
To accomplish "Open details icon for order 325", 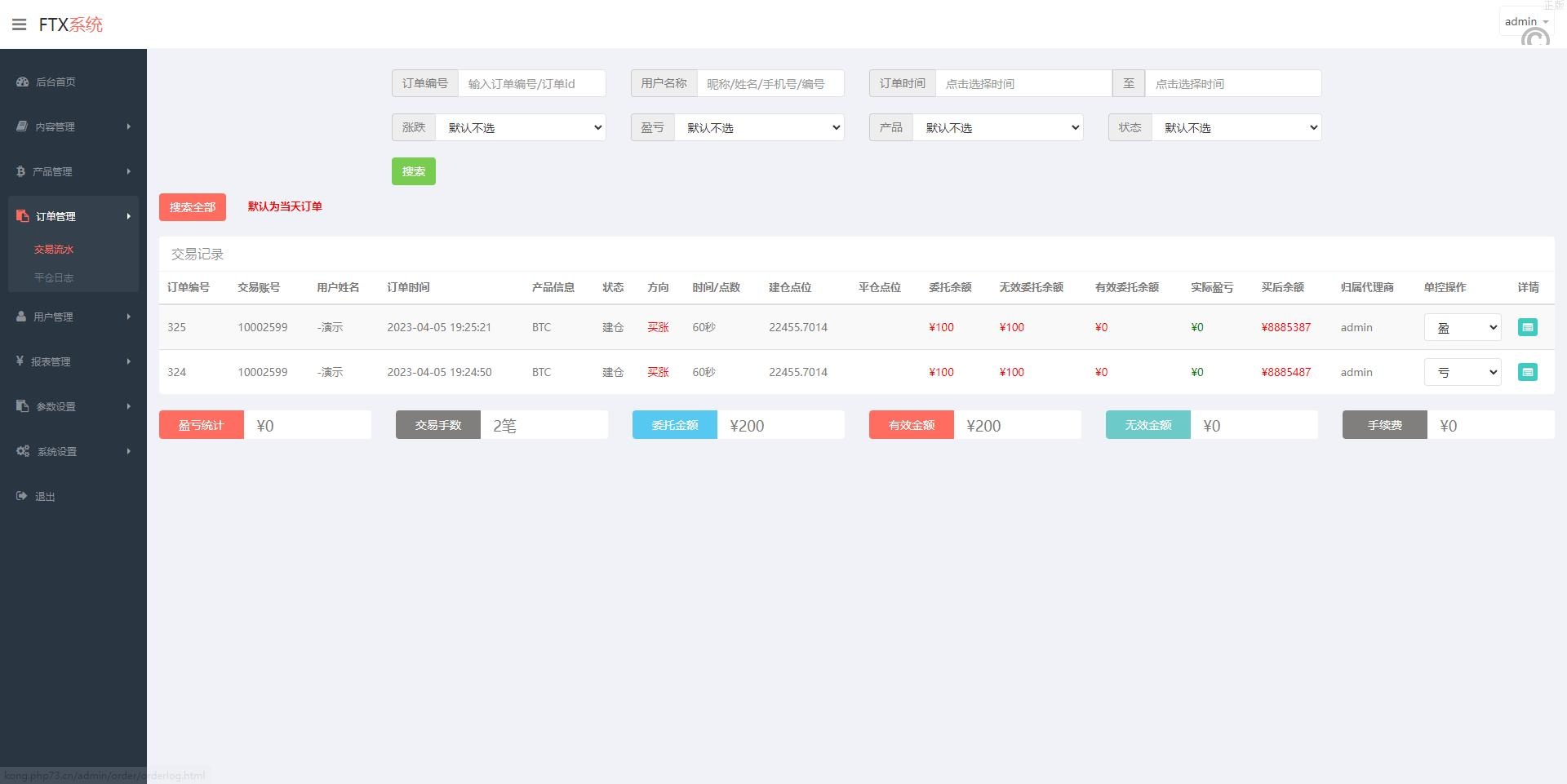I will point(1527,327).
